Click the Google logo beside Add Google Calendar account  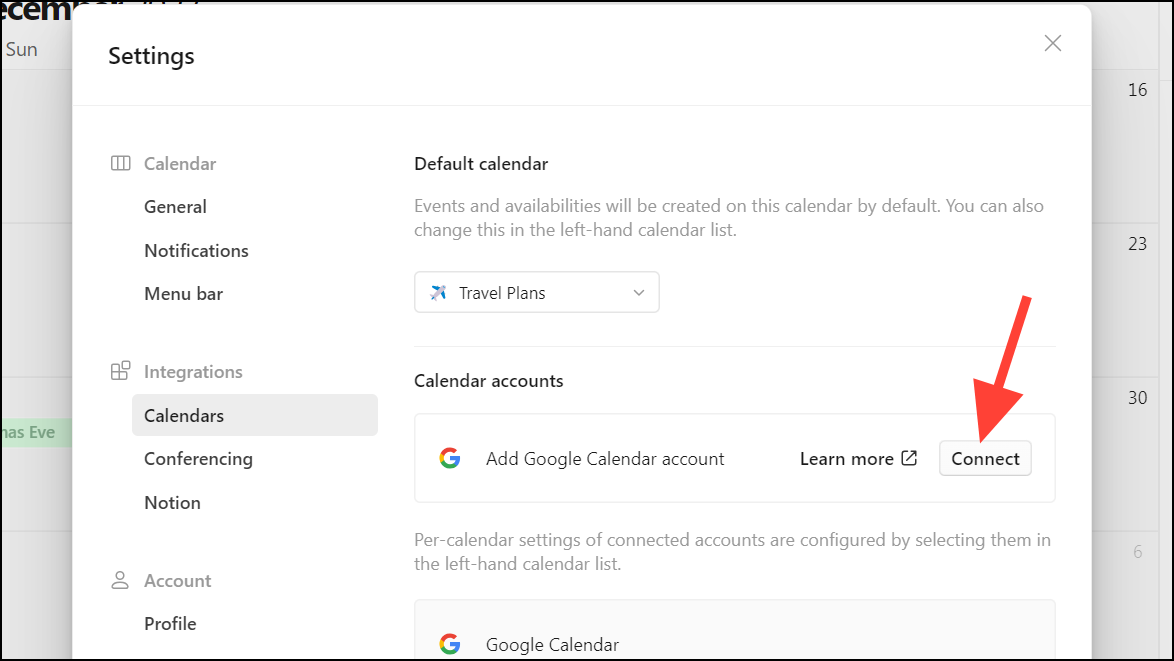pos(450,458)
